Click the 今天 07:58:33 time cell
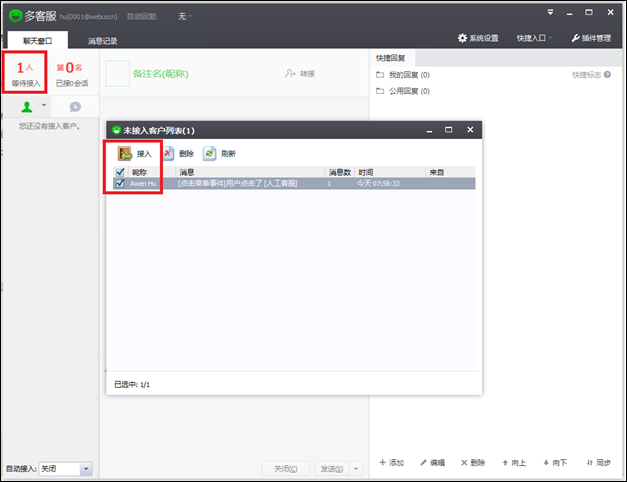Viewport: 627px width, 482px height. pos(378,184)
